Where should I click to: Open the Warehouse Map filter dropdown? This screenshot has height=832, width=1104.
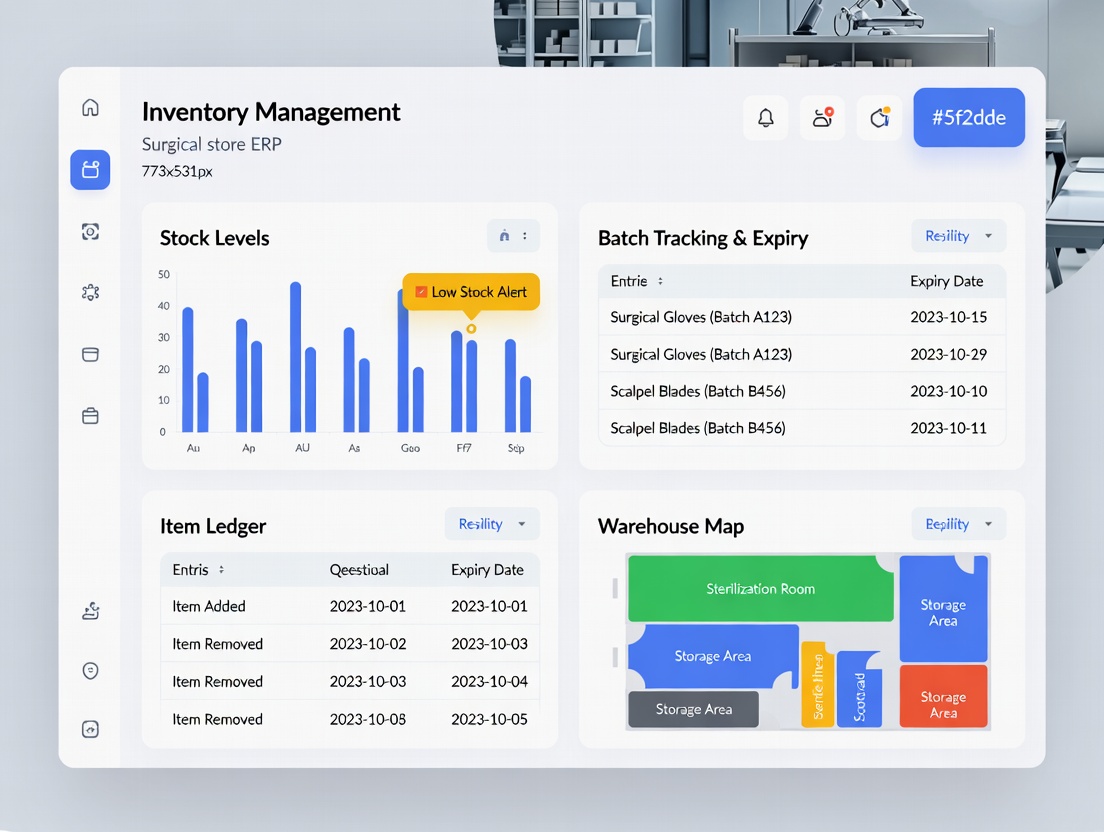point(958,524)
